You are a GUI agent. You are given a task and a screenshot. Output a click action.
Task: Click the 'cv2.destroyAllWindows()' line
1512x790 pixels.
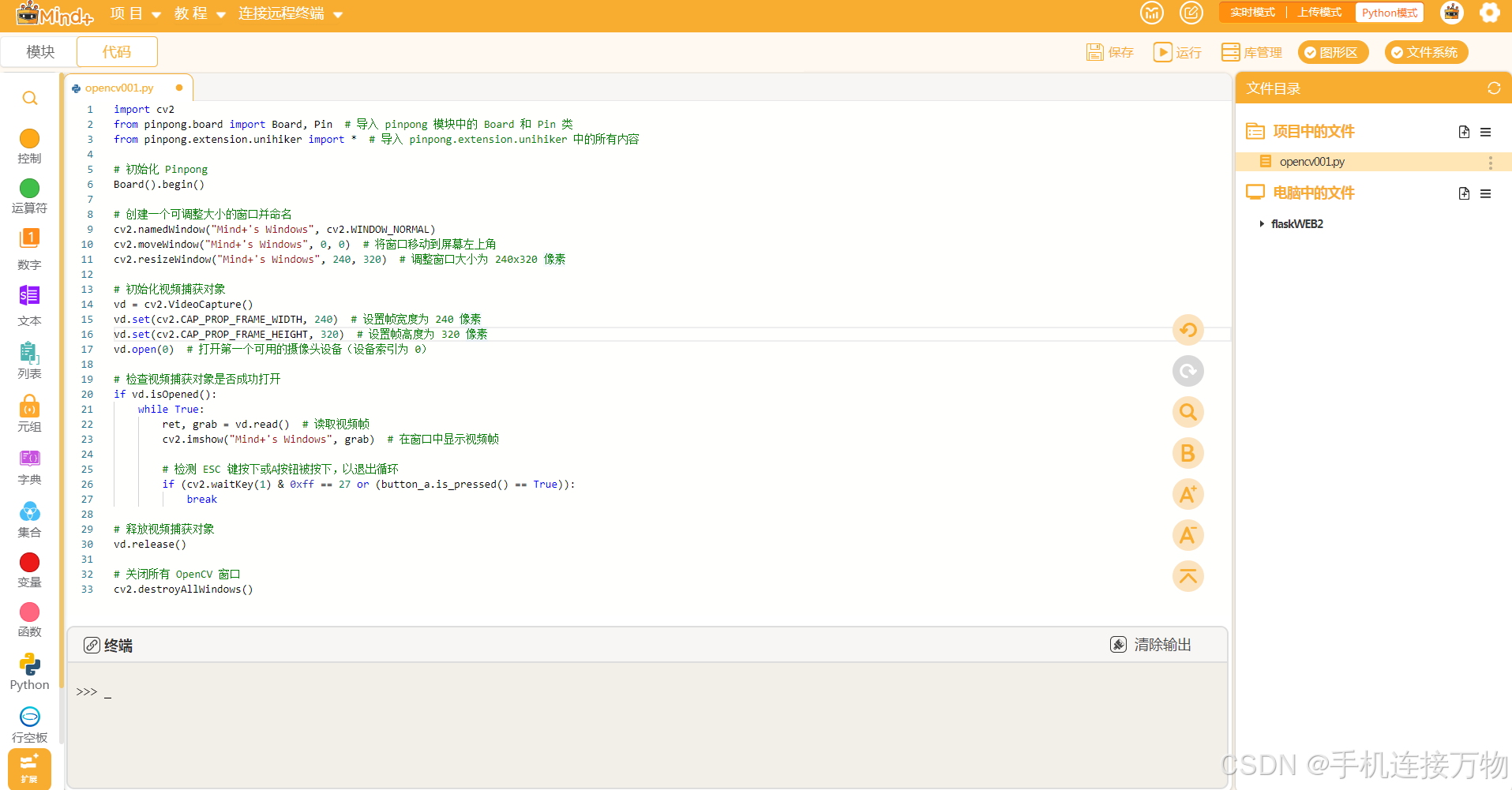point(183,590)
